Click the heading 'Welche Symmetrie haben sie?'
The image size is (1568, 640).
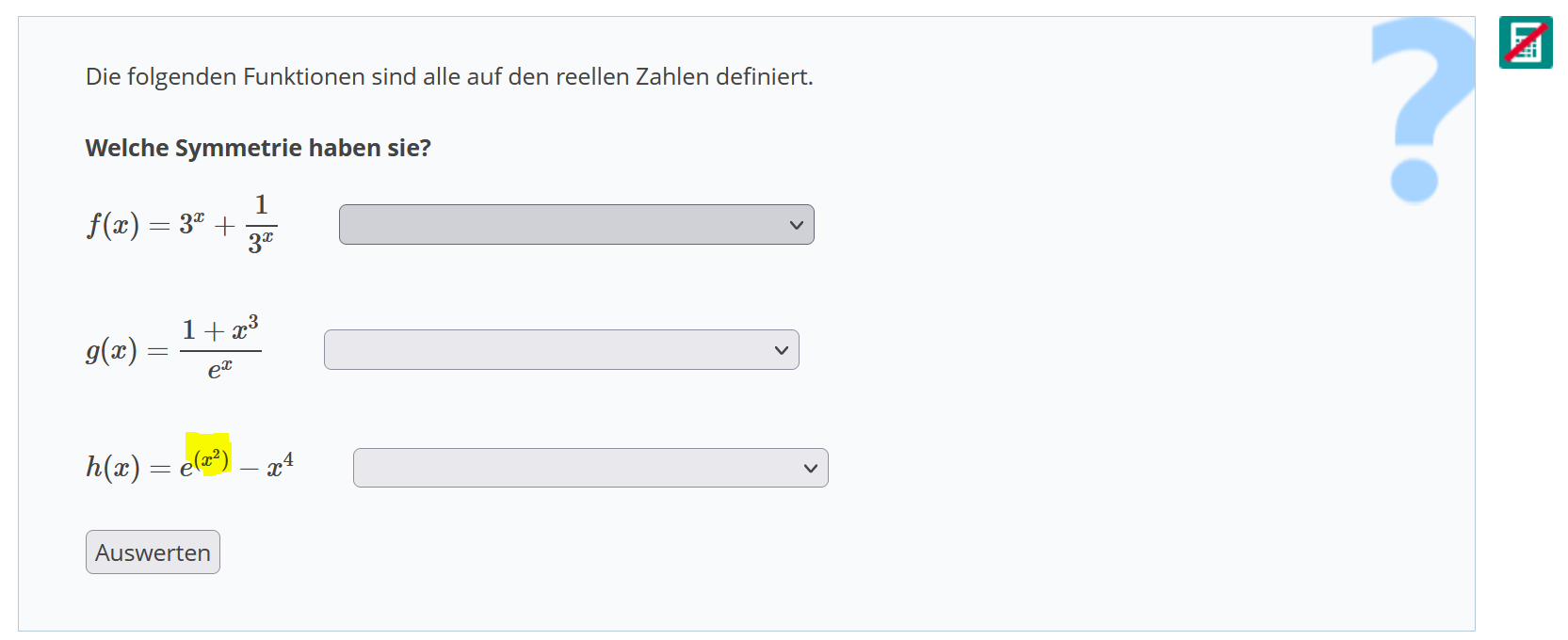pyautogui.click(x=258, y=148)
